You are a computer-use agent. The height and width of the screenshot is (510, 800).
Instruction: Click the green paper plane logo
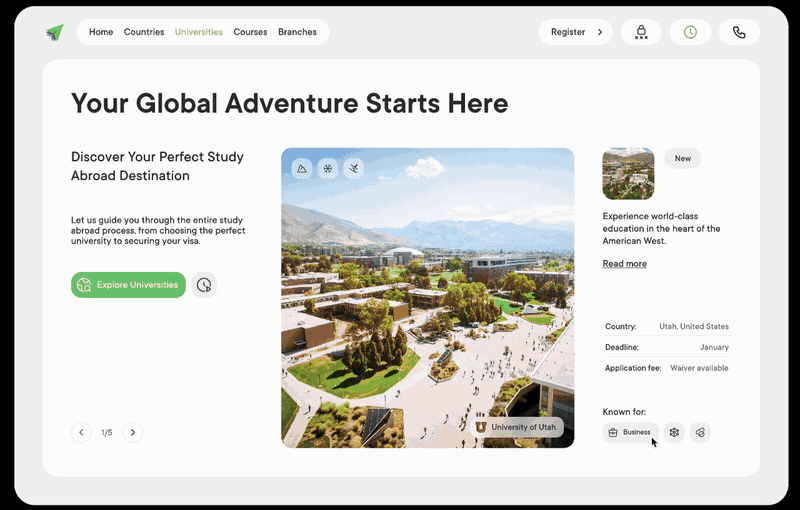[55, 32]
